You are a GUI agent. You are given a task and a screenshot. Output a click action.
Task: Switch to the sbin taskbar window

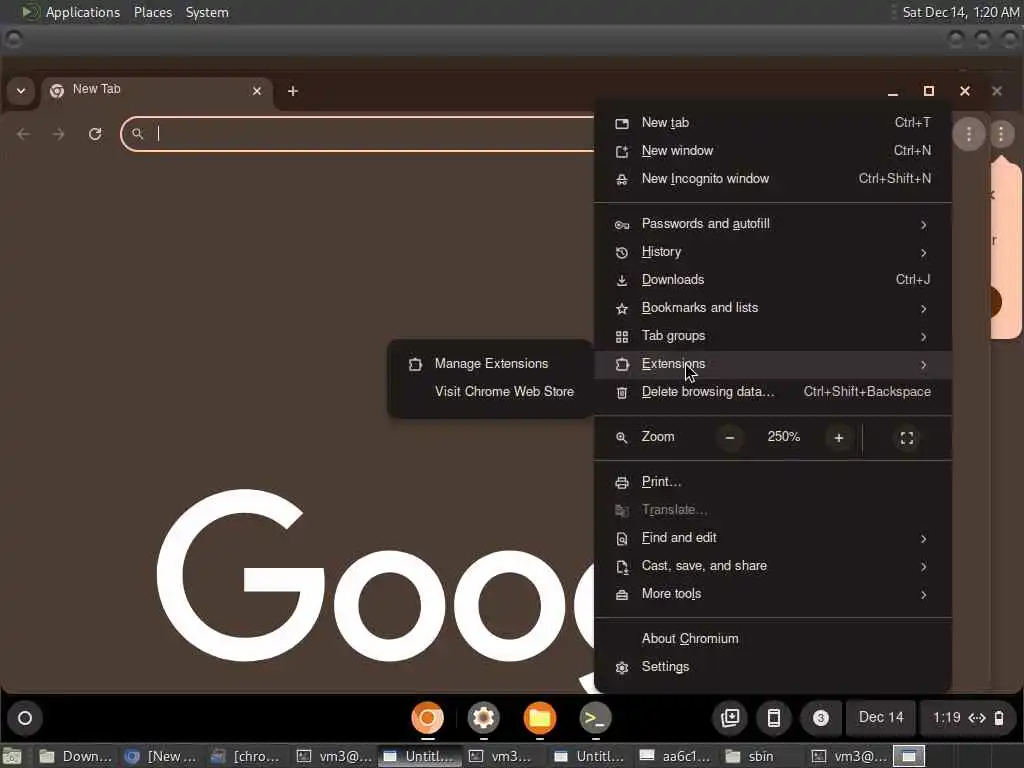[761, 756]
